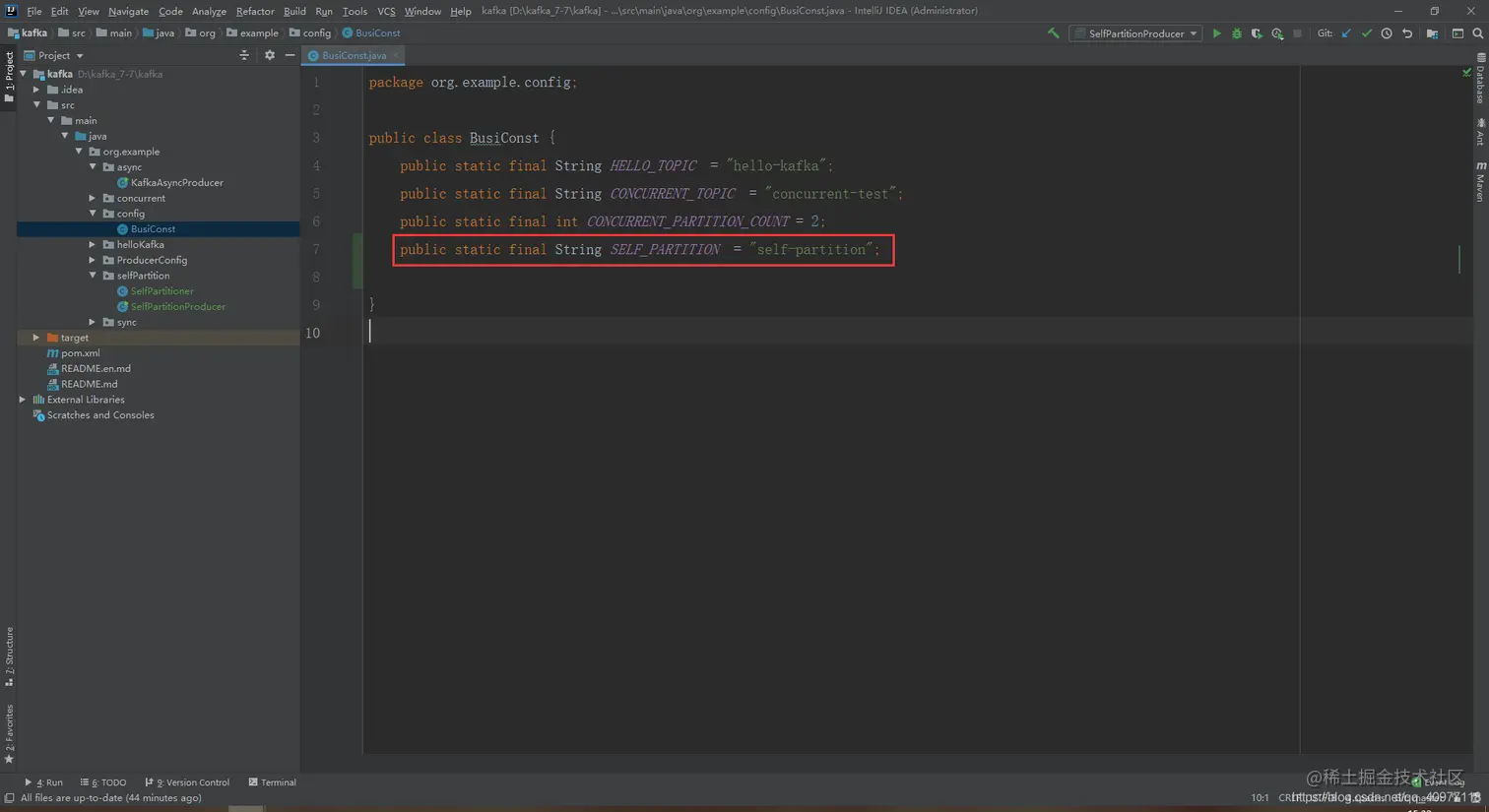1489x812 pixels.
Task: Hide Project panel with minus icon
Action: click(x=290, y=55)
